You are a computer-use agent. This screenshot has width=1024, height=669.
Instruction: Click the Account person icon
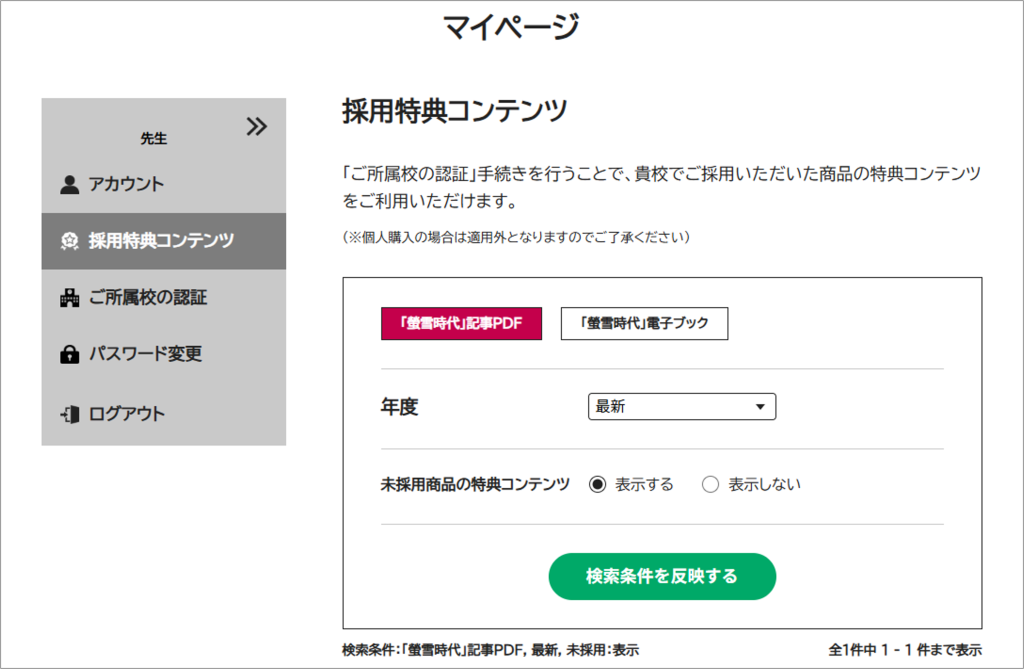69,184
